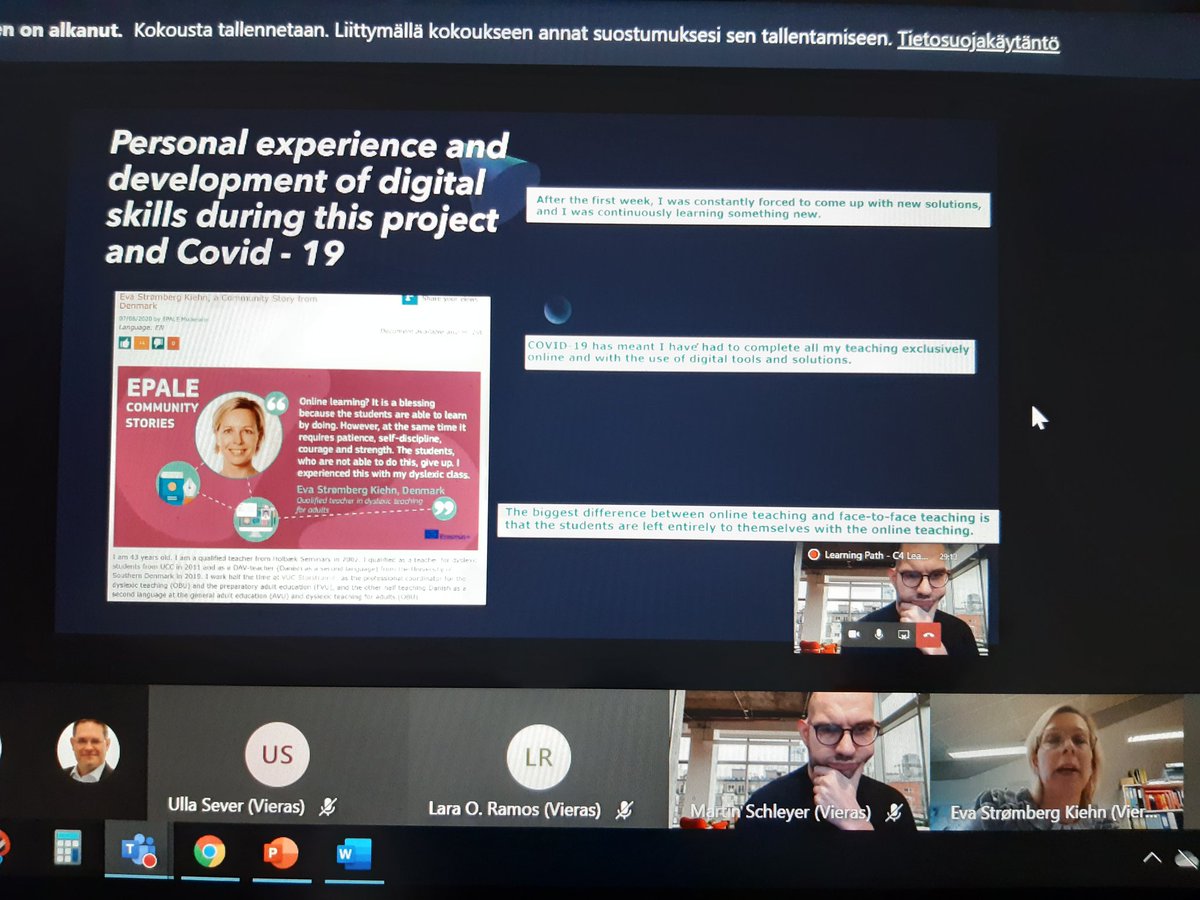
Task: Click the 'Share your news' icon on the EPALE page
Action: click(x=410, y=298)
